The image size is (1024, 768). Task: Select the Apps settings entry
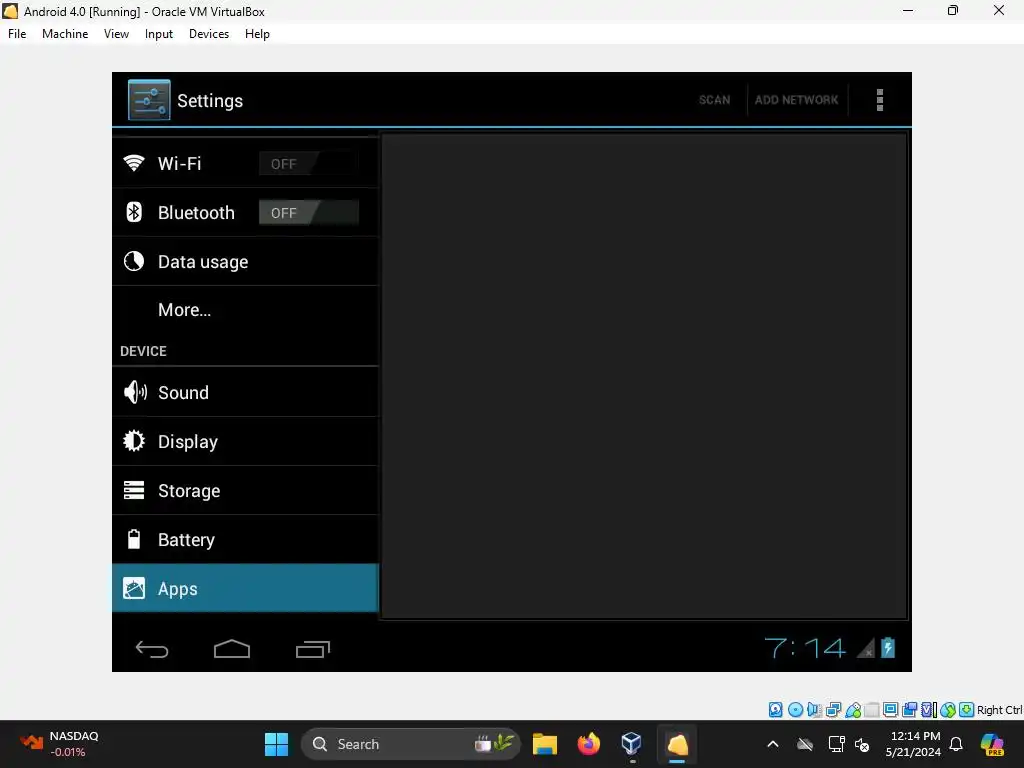coord(246,588)
